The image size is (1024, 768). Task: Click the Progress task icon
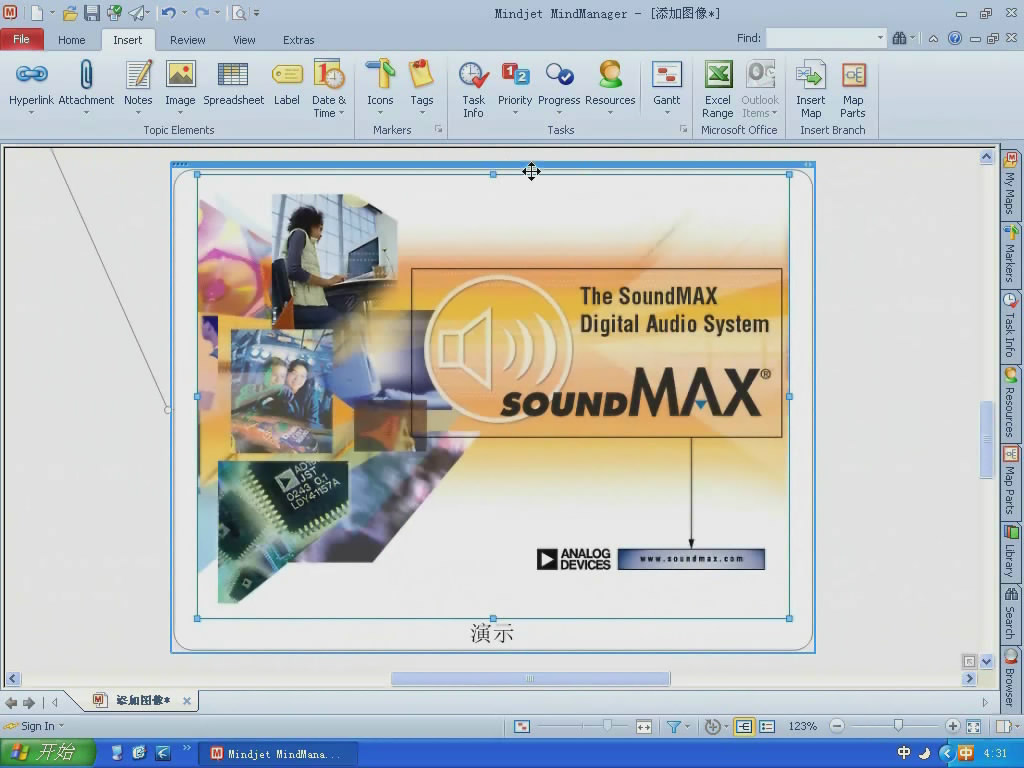(x=559, y=74)
